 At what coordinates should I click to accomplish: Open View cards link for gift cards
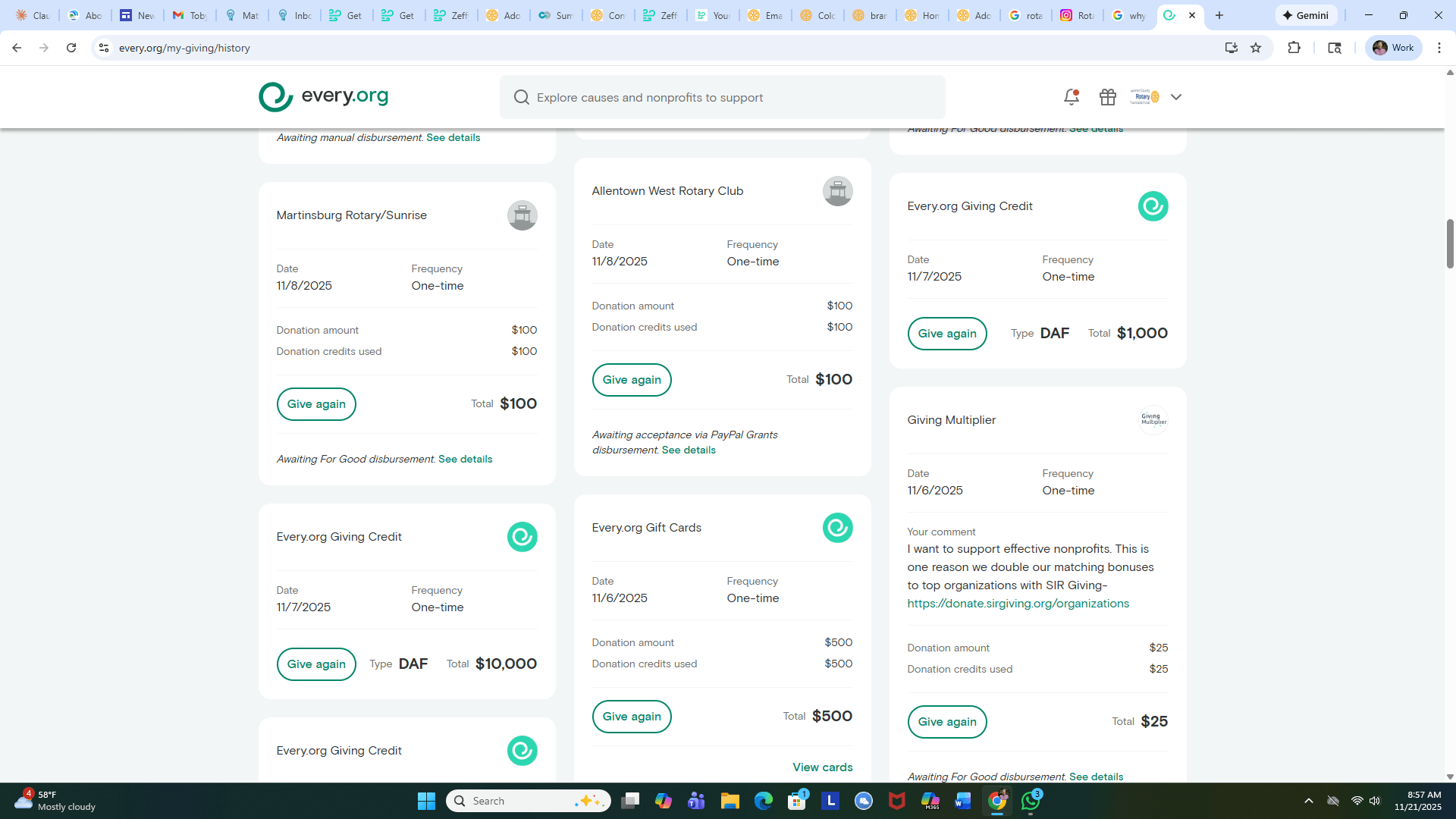pyautogui.click(x=822, y=767)
